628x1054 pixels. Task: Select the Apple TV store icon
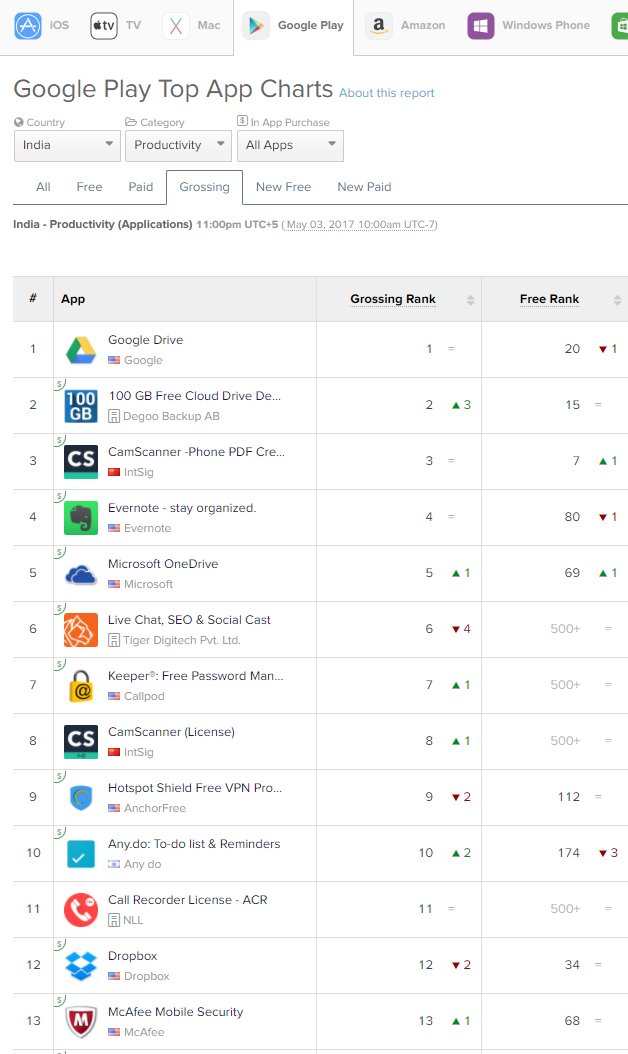coord(104,26)
